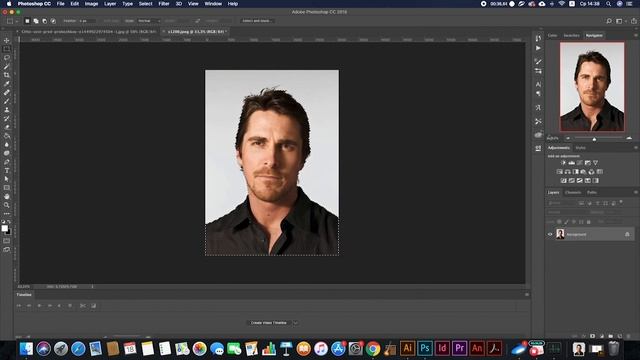Open Photoshop in the Dock
The width and height of the screenshot is (640, 360).
pyautogui.click(x=424, y=349)
